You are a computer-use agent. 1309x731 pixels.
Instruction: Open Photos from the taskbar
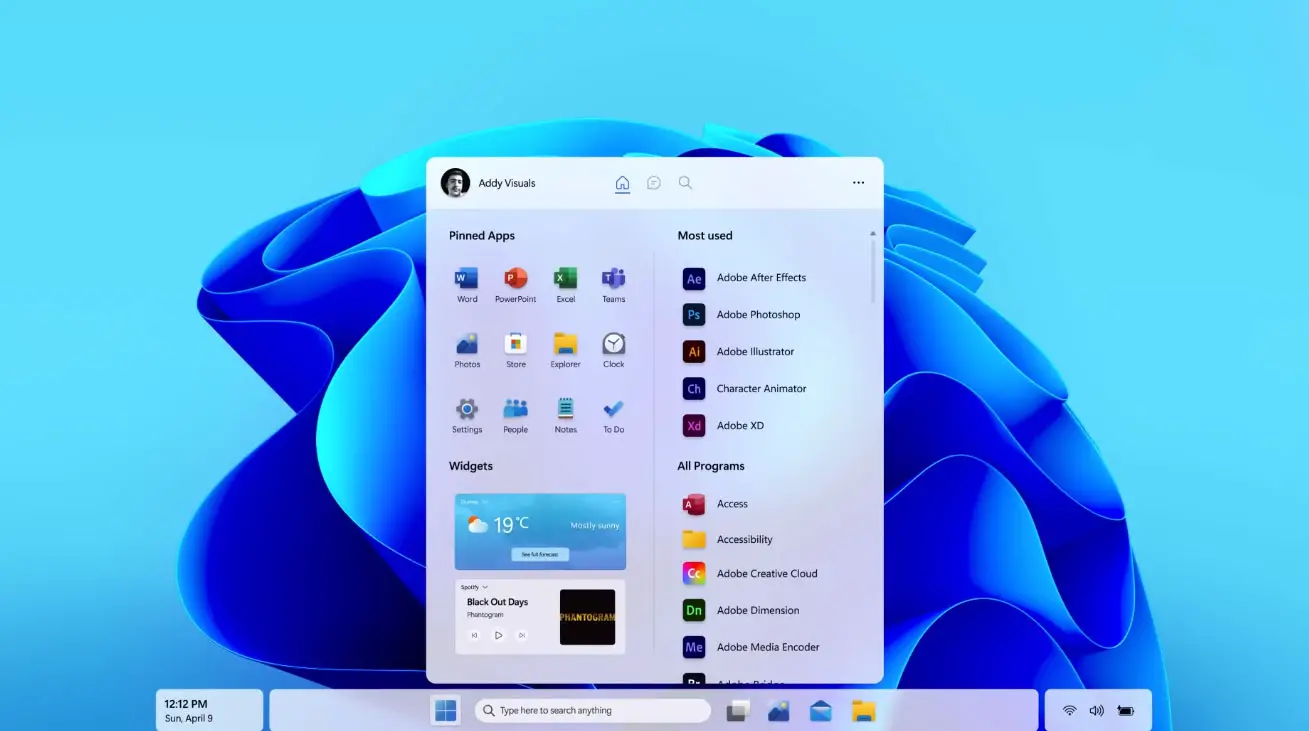coord(779,710)
